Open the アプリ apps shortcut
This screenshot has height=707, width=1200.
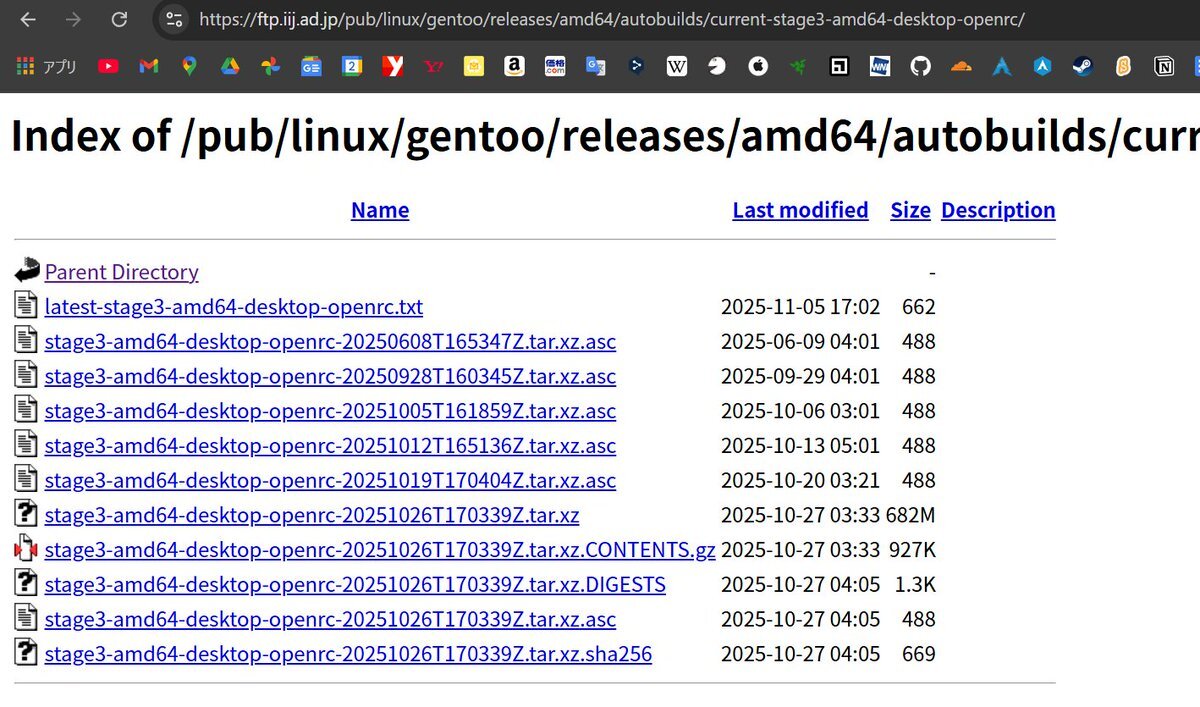(46, 67)
